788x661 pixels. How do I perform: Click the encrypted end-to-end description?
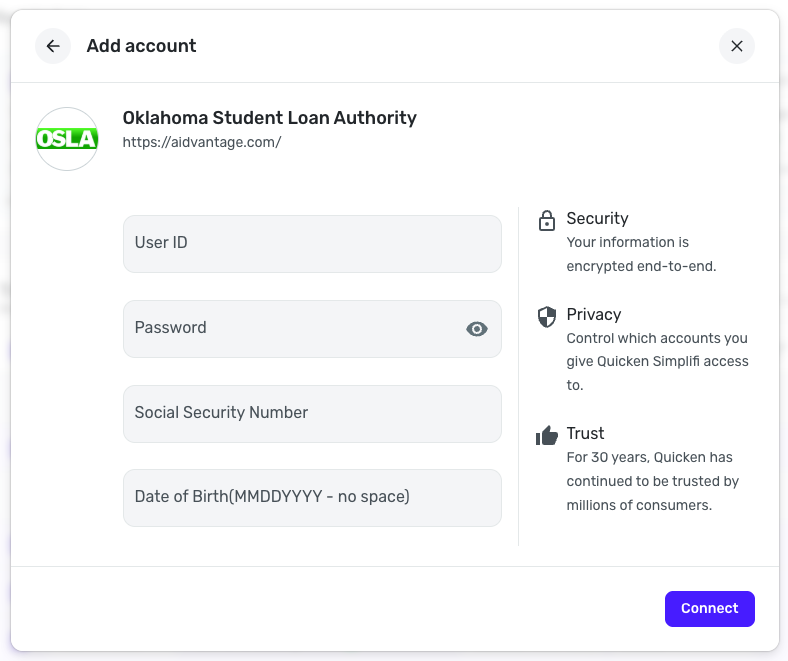click(641, 254)
